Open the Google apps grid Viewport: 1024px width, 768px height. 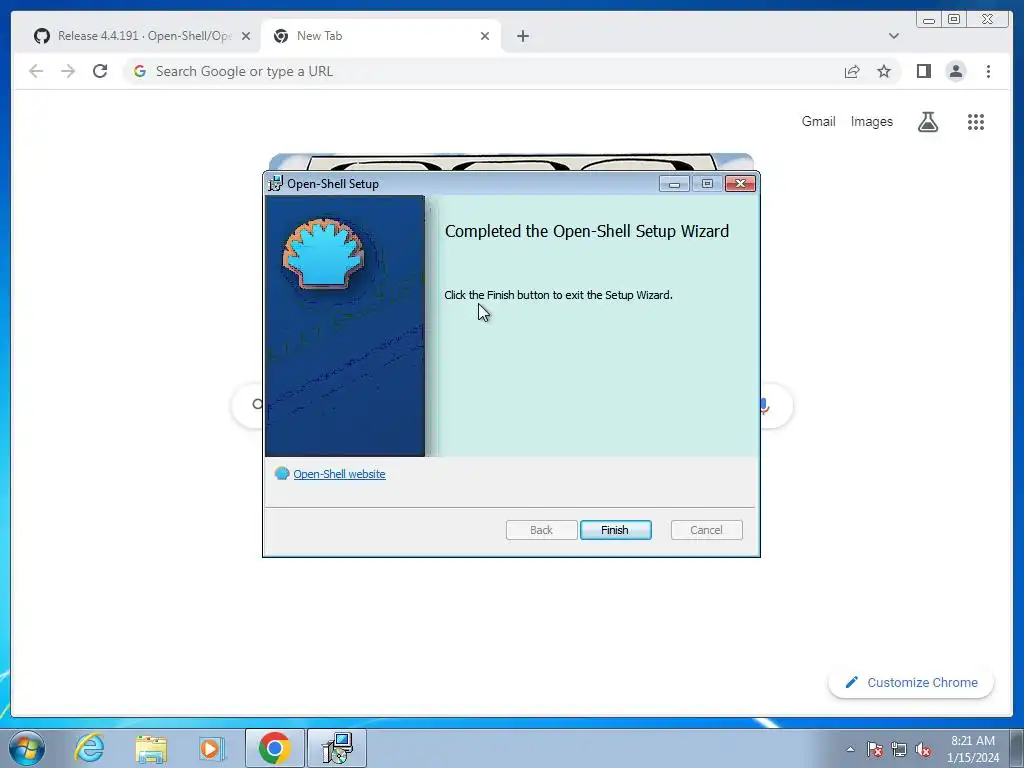point(976,121)
